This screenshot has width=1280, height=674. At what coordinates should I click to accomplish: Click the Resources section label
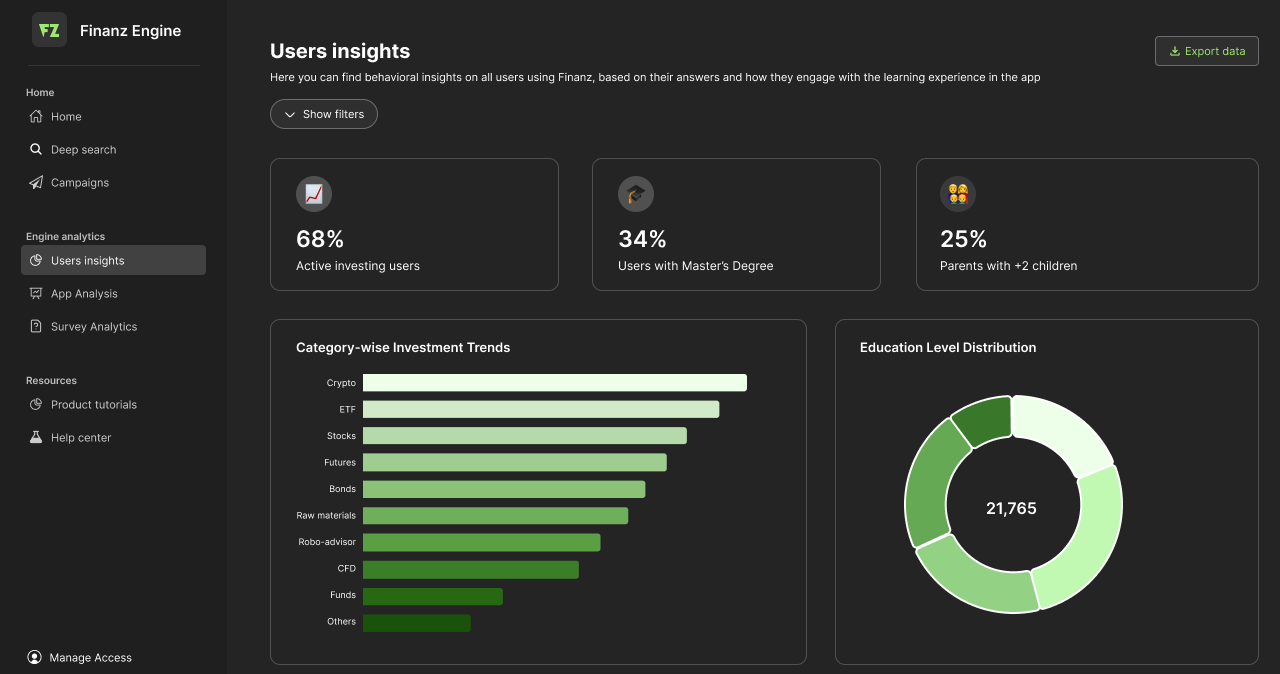(51, 381)
